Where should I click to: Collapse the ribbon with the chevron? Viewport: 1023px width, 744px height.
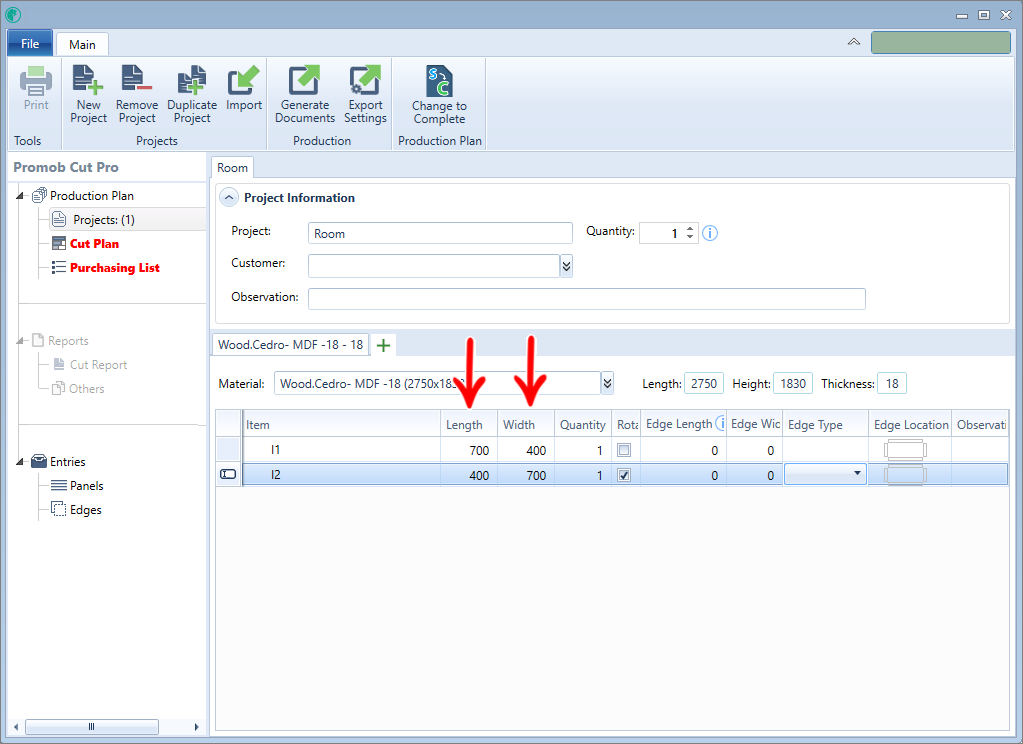(x=853, y=42)
